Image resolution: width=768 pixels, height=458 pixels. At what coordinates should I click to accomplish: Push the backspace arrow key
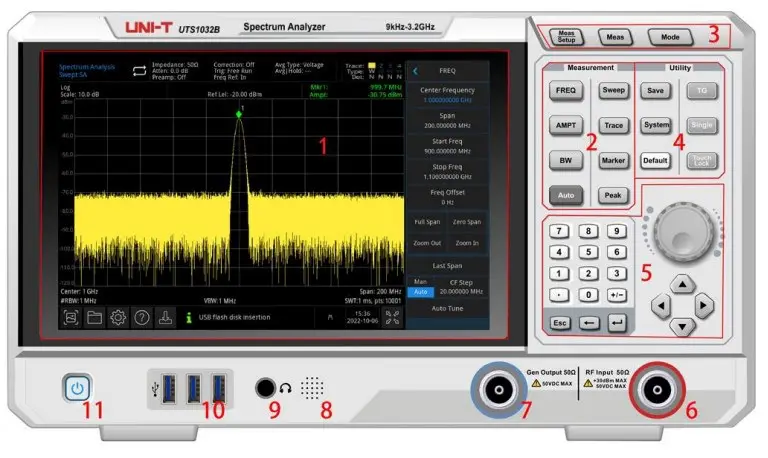click(x=589, y=323)
